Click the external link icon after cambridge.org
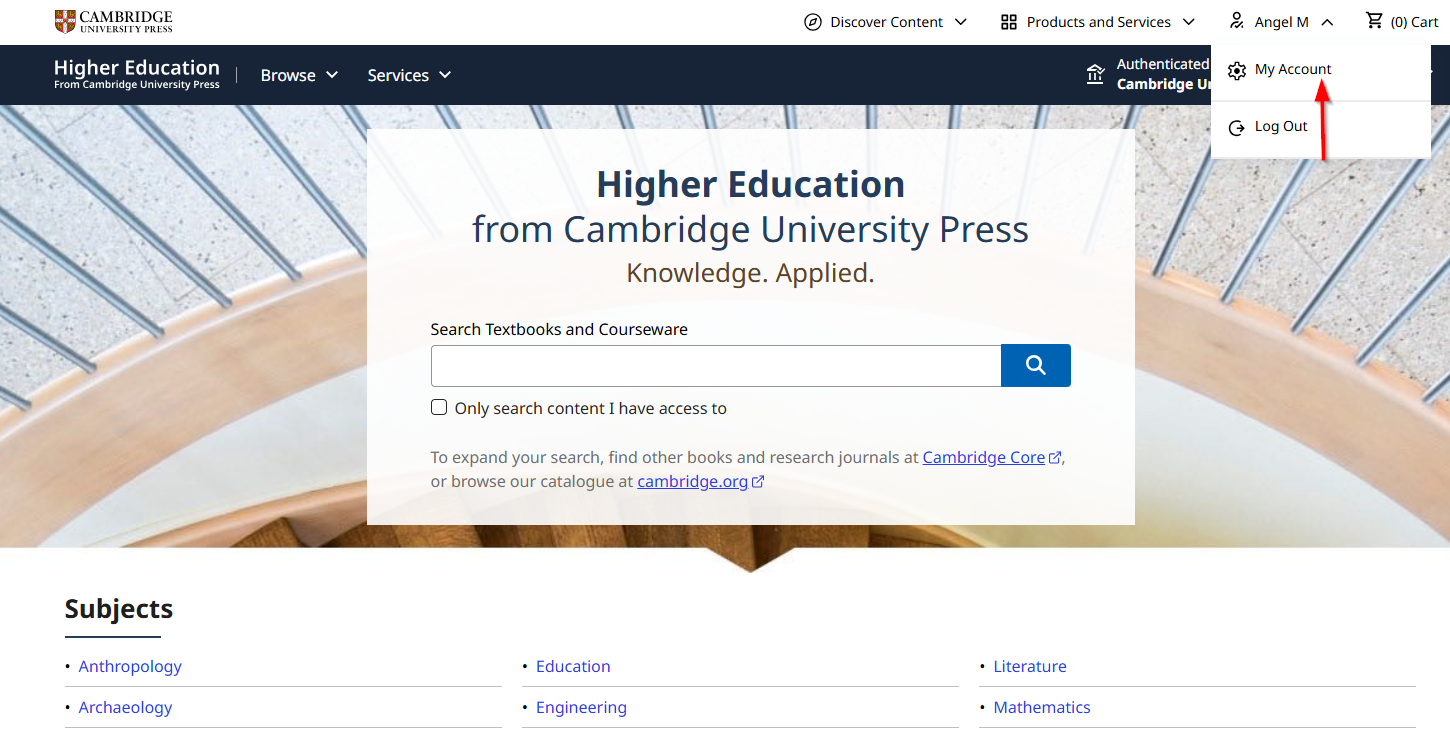 pos(758,482)
